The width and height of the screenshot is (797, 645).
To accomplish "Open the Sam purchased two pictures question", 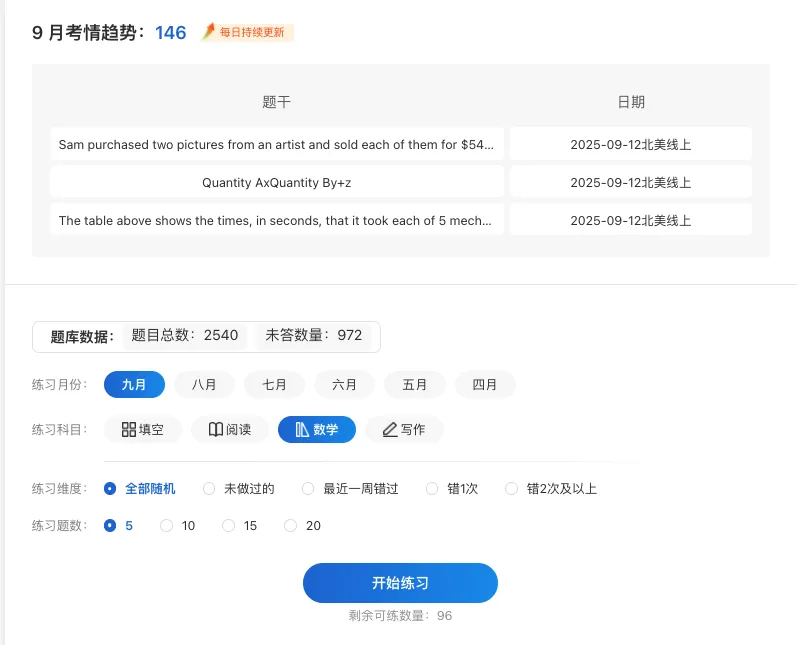I will [x=276, y=144].
